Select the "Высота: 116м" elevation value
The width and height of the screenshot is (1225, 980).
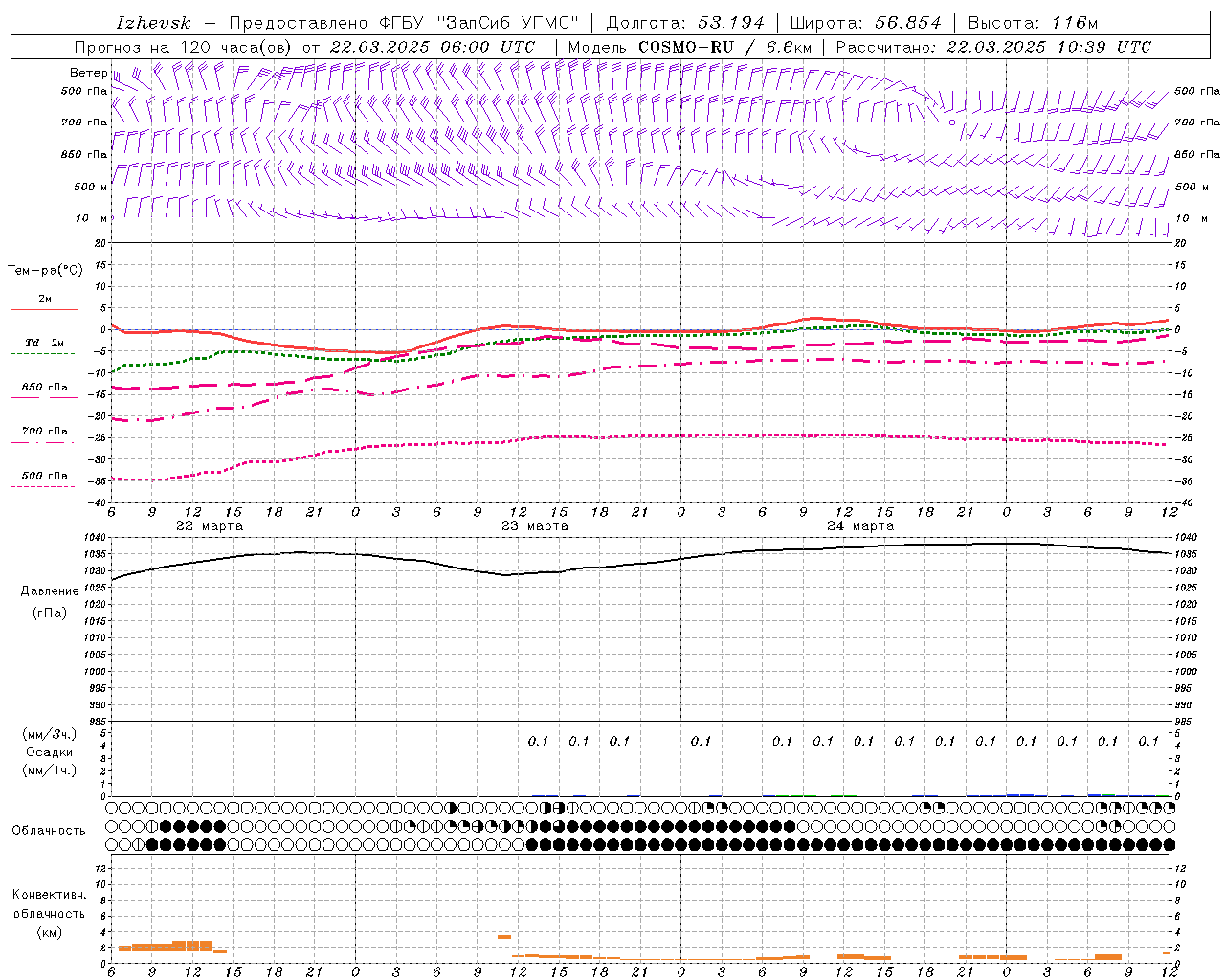(1033, 23)
